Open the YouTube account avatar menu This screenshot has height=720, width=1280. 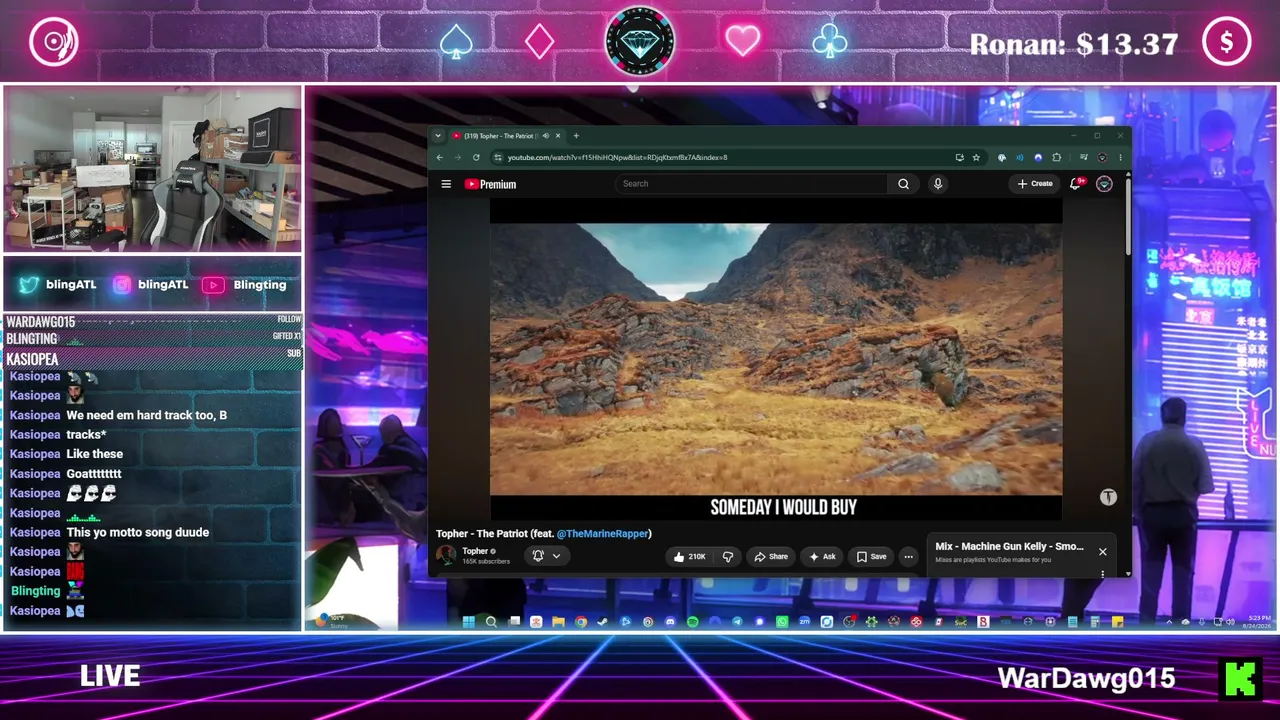pos(1104,184)
